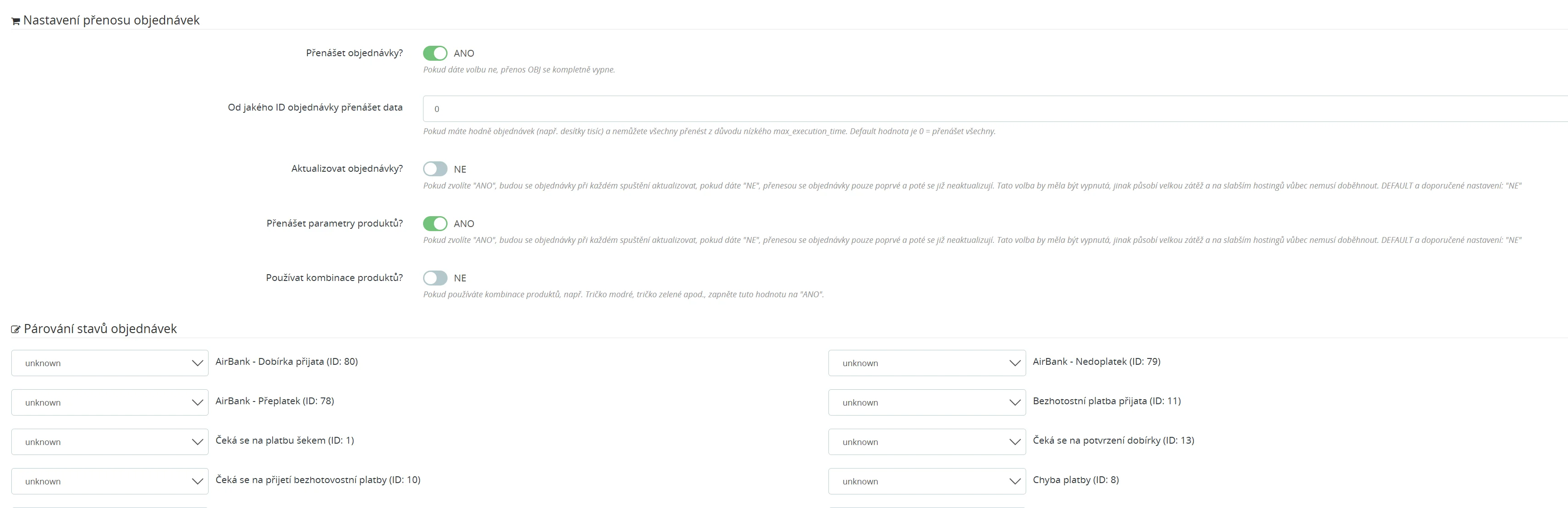Expand dropdown for AirBank - Přeplatek

[110, 403]
